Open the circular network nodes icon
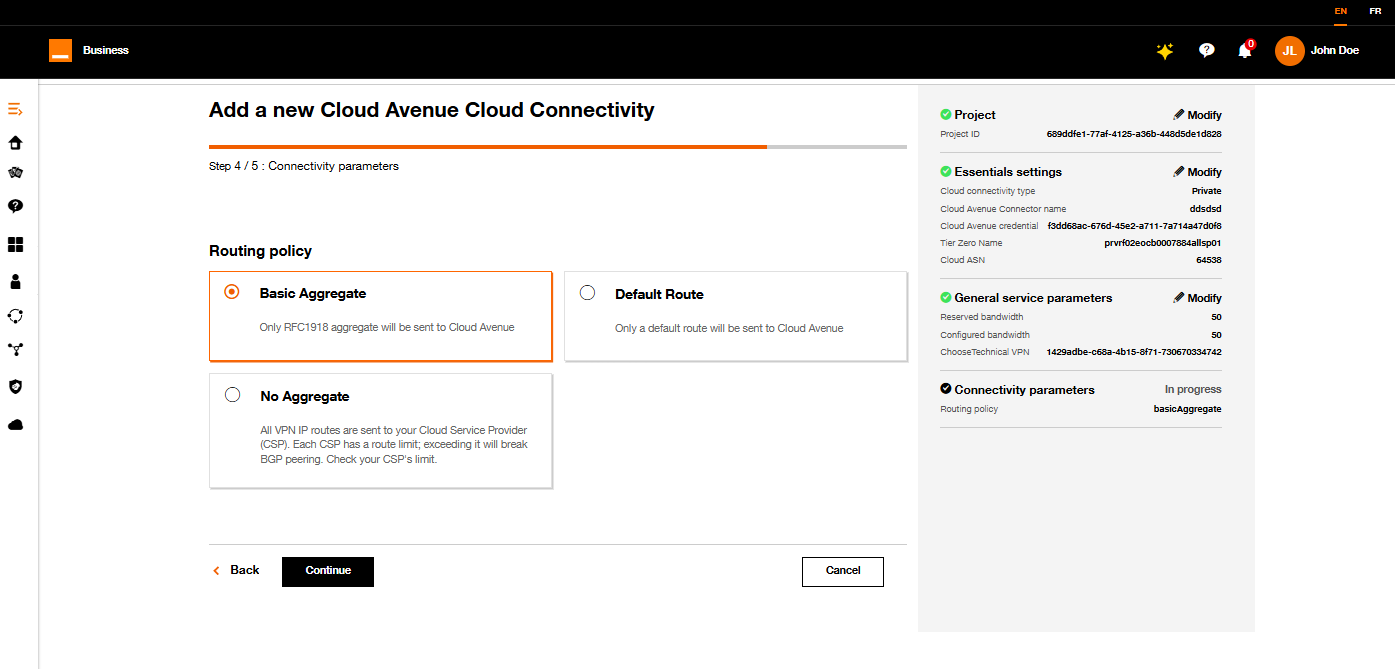1395x669 pixels. [x=15, y=316]
